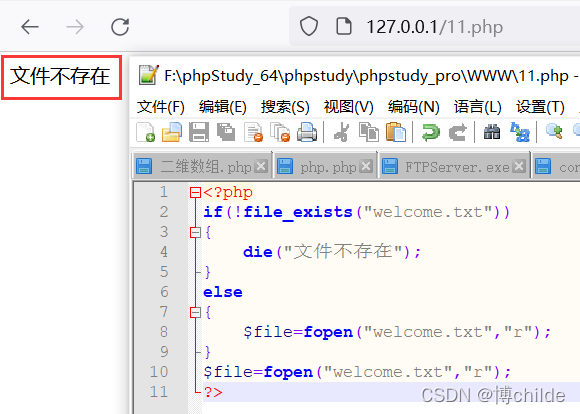Focus the address bar showing 127.0.0.1/11.php
This screenshot has width=580, height=414.
tap(435, 27)
